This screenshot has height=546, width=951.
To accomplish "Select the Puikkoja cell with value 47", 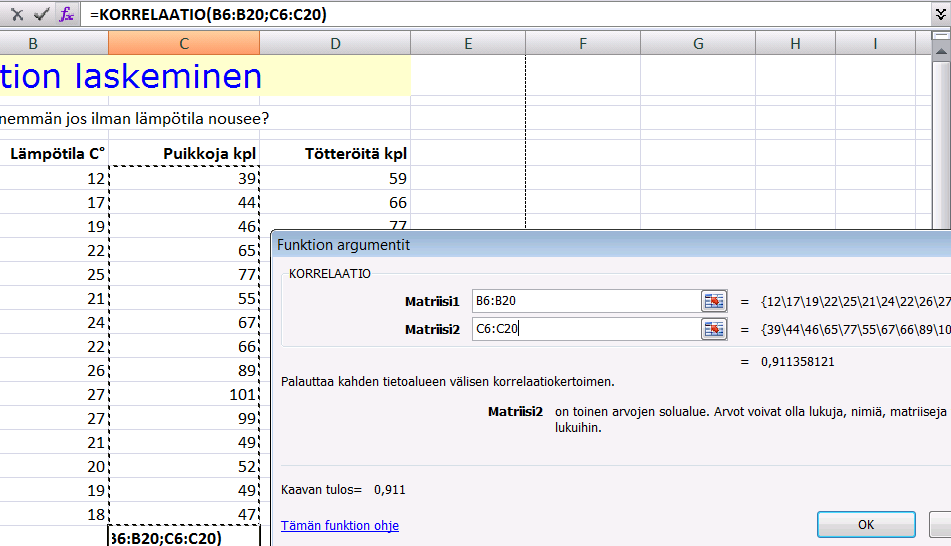I will tap(184, 514).
